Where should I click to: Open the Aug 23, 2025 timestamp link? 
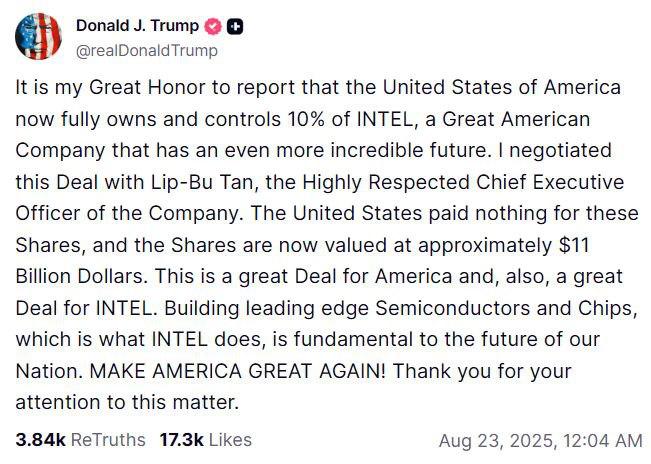[x=540, y=440]
